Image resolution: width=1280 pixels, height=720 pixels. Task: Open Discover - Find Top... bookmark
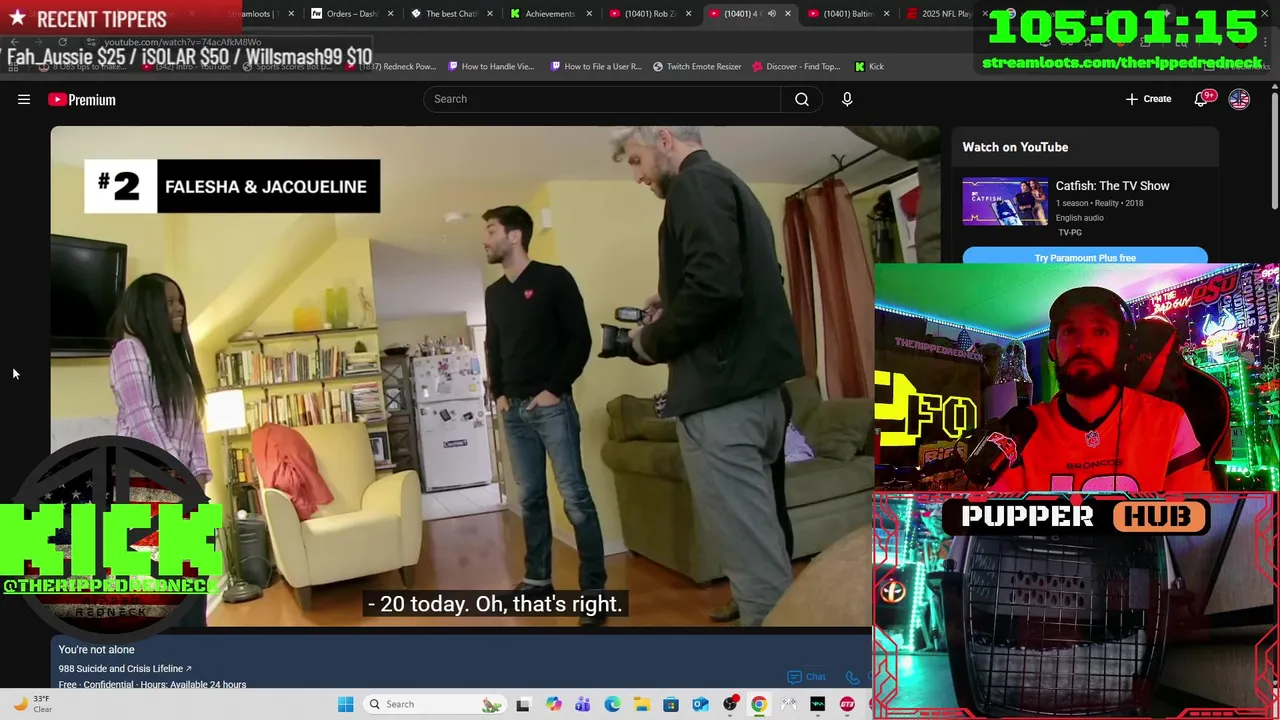pyautogui.click(x=796, y=66)
